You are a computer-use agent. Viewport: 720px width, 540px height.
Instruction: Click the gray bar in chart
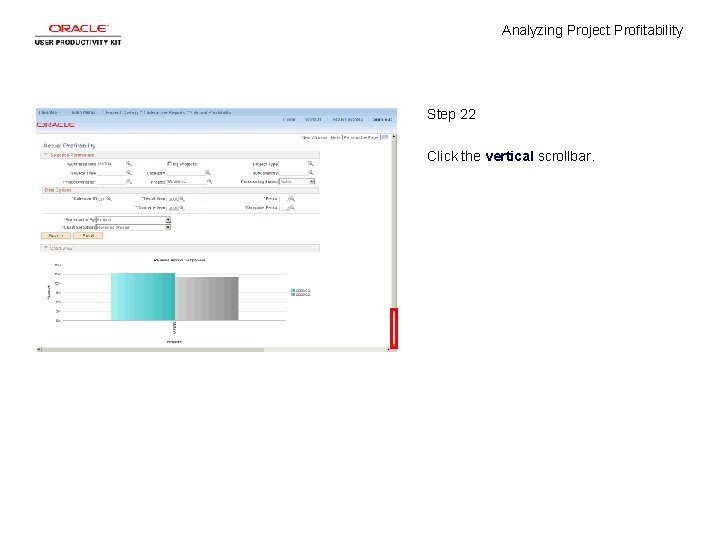pyautogui.click(x=207, y=298)
